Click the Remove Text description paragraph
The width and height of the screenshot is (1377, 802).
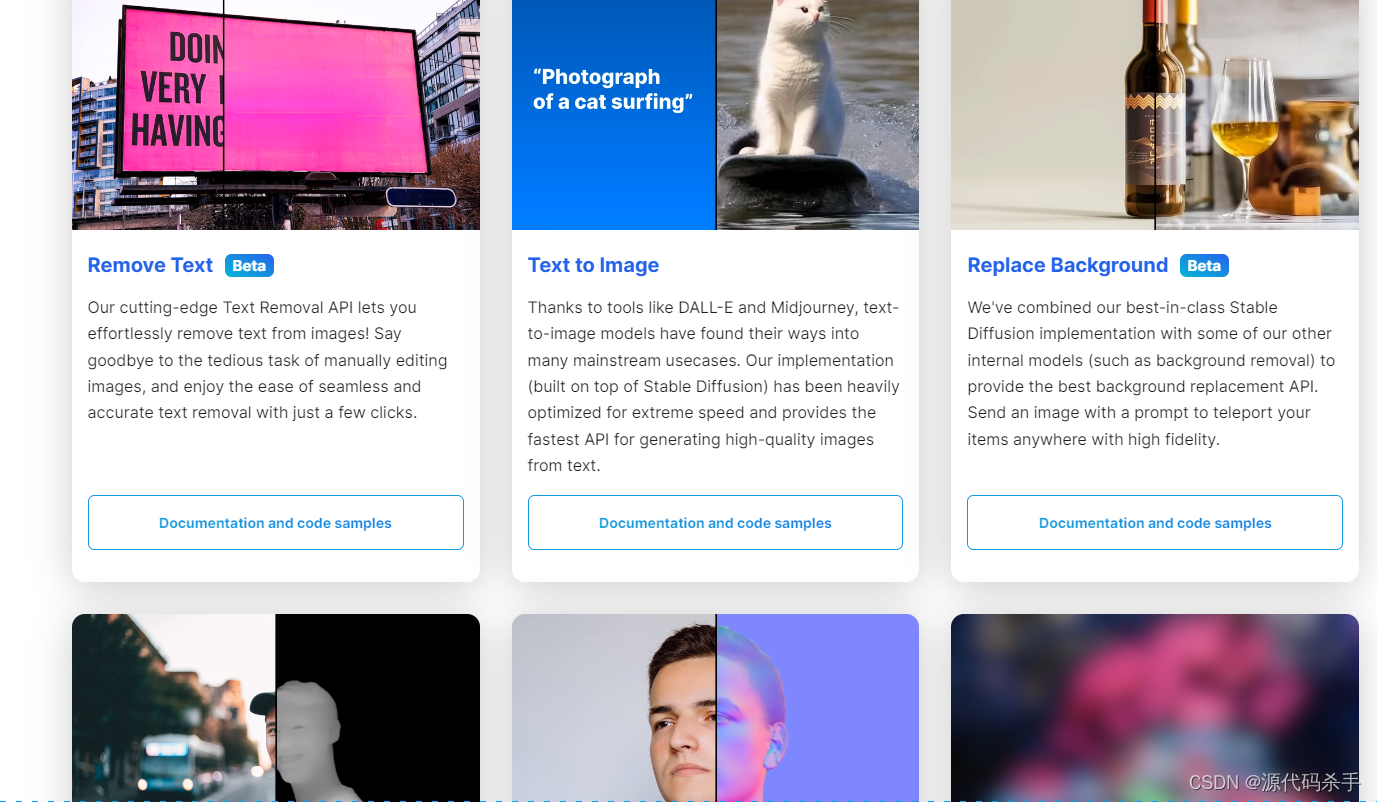(268, 360)
